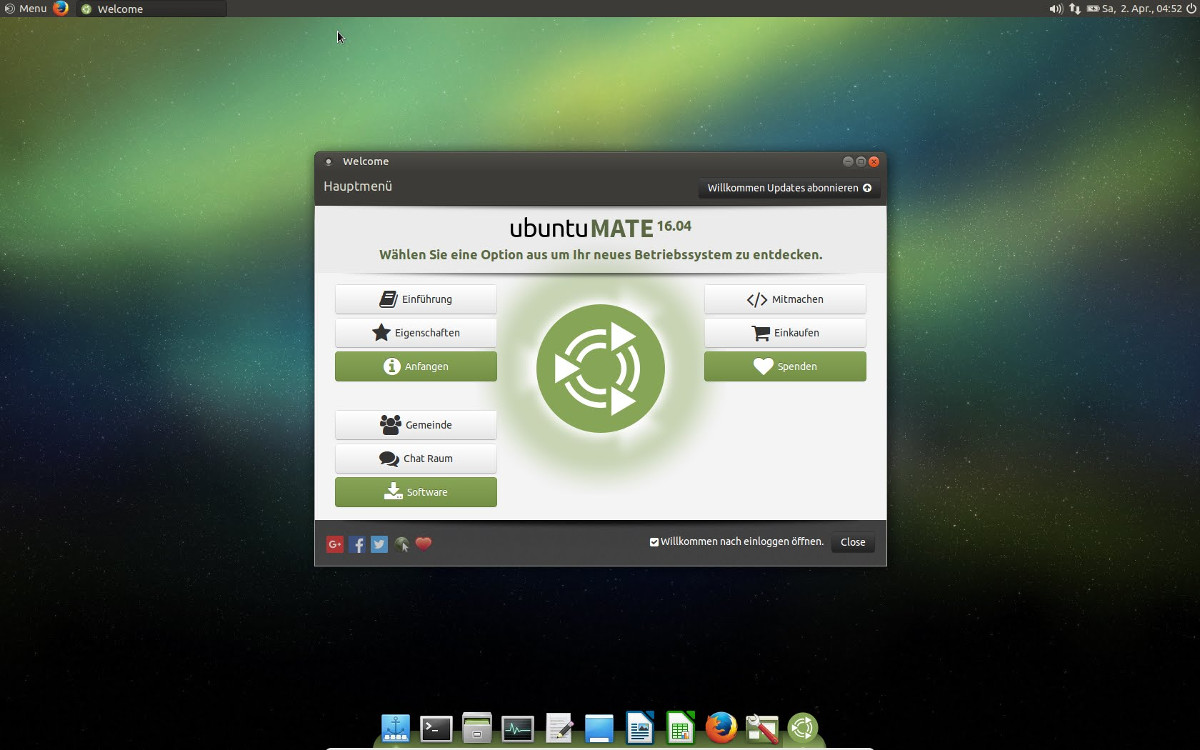Maximize the Welcome window

point(861,161)
